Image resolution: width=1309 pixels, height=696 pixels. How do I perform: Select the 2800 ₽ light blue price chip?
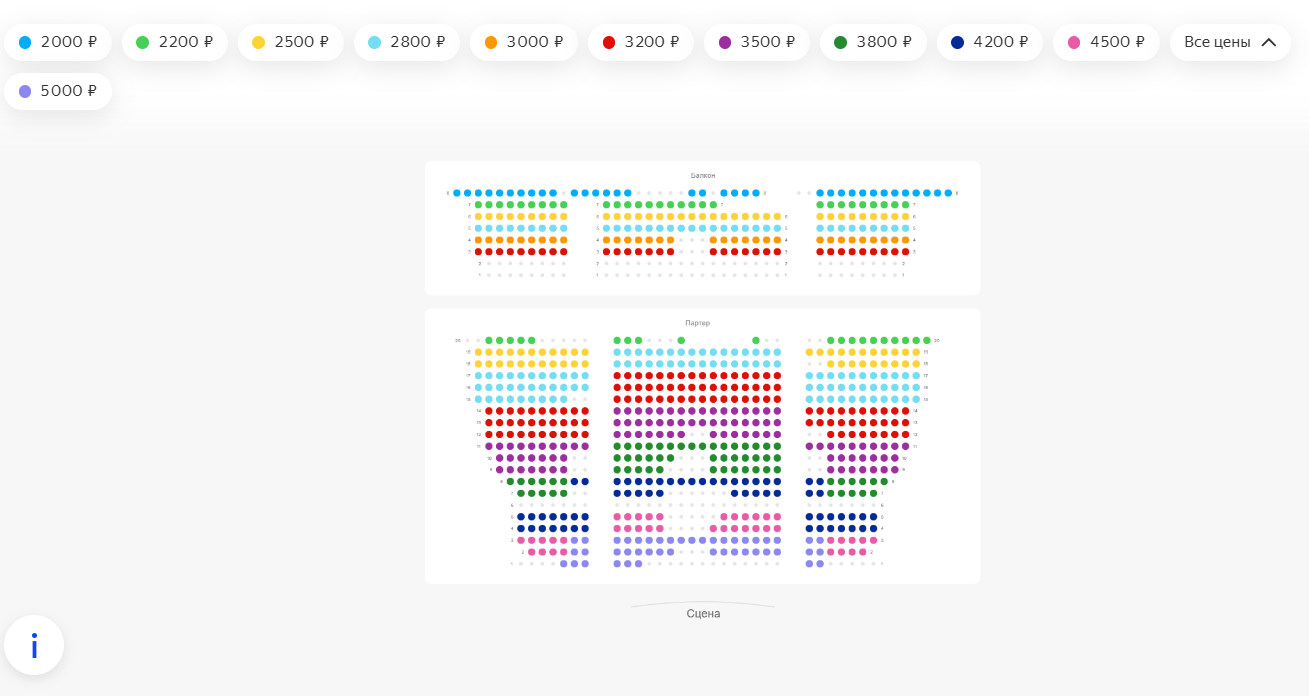(406, 42)
